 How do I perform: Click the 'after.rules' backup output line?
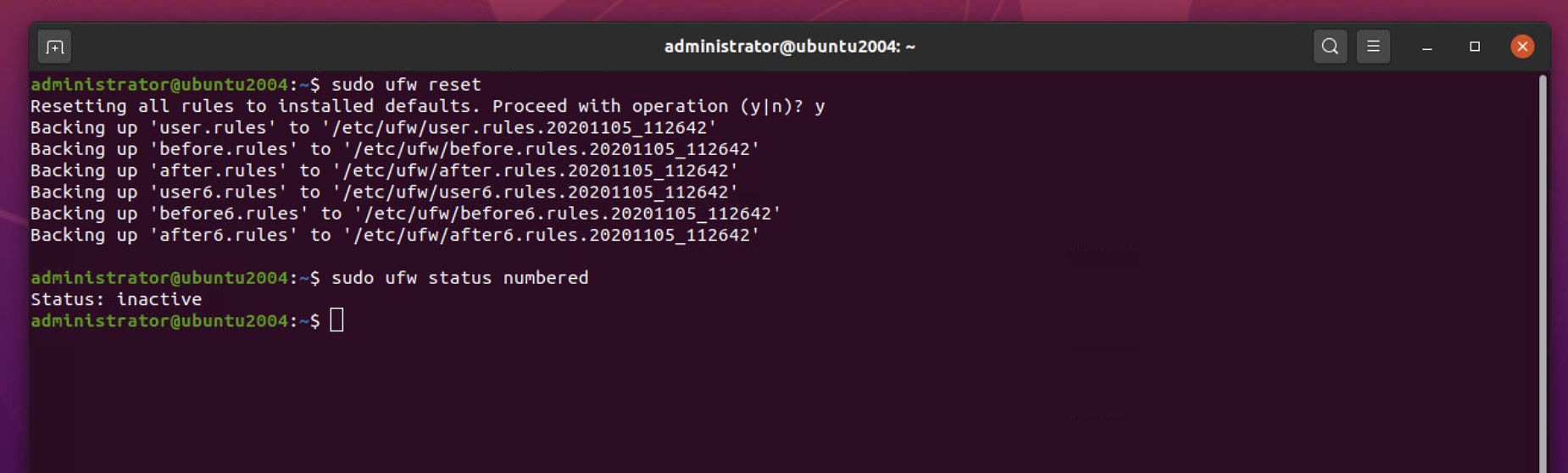click(384, 170)
